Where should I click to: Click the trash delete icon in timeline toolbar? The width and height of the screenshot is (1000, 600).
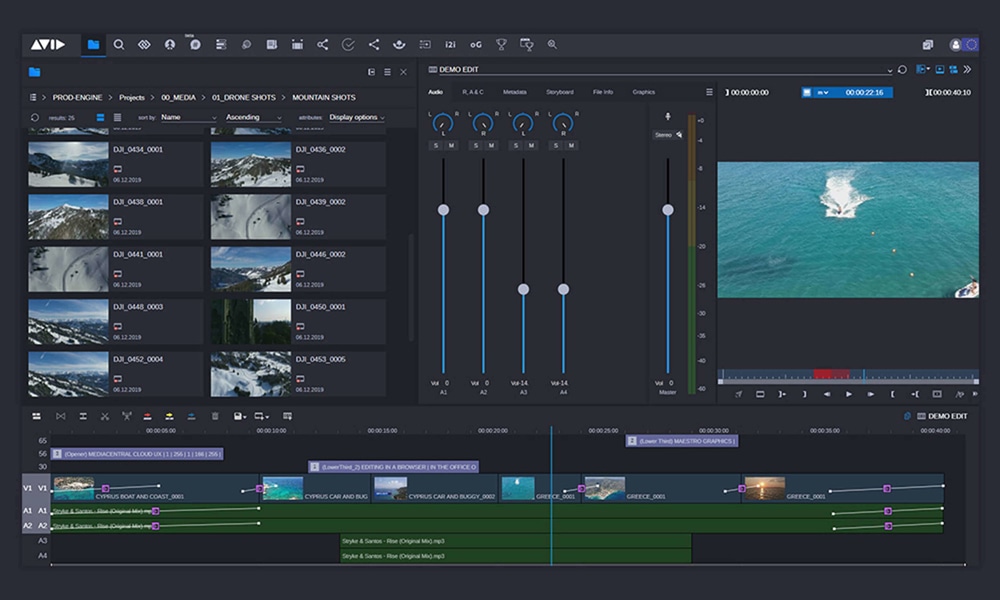(x=215, y=416)
